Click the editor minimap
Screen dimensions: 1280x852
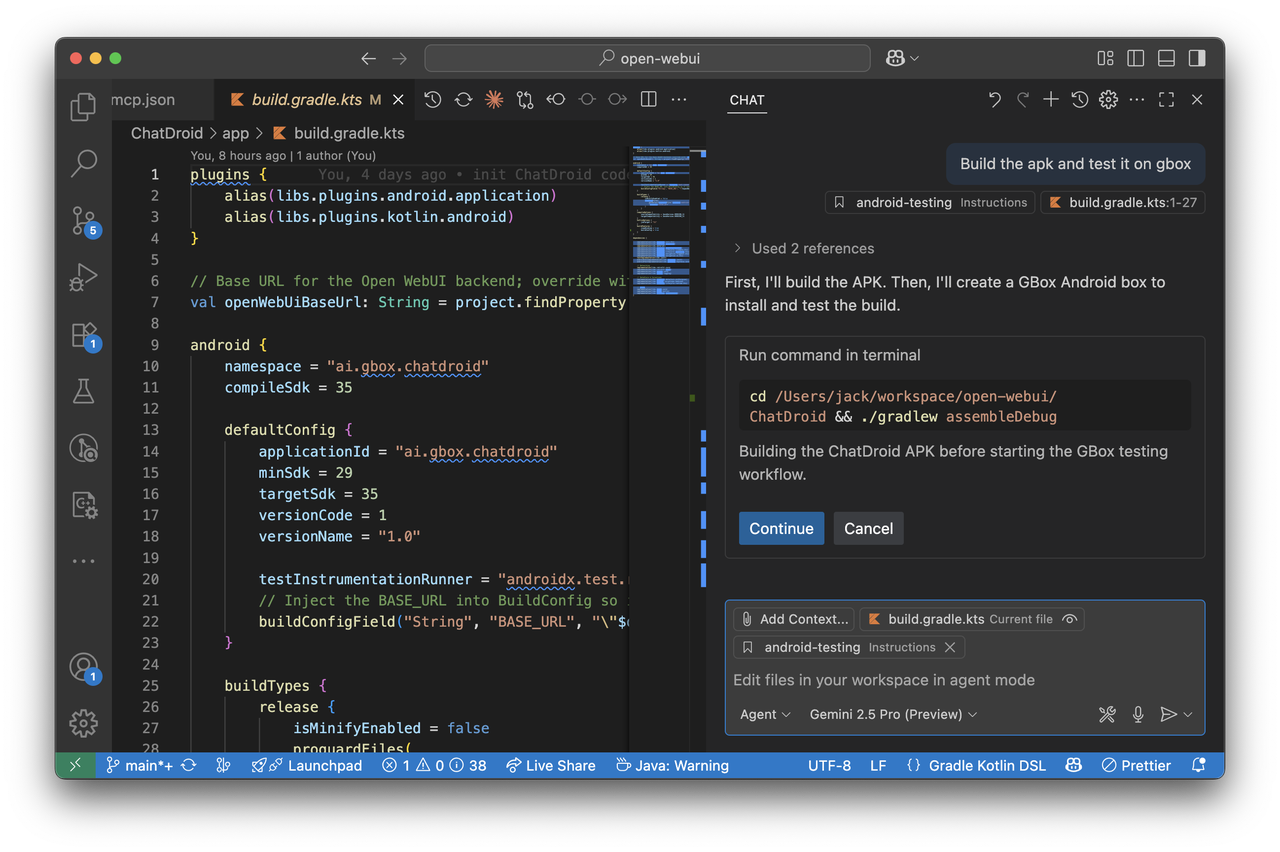click(661, 448)
